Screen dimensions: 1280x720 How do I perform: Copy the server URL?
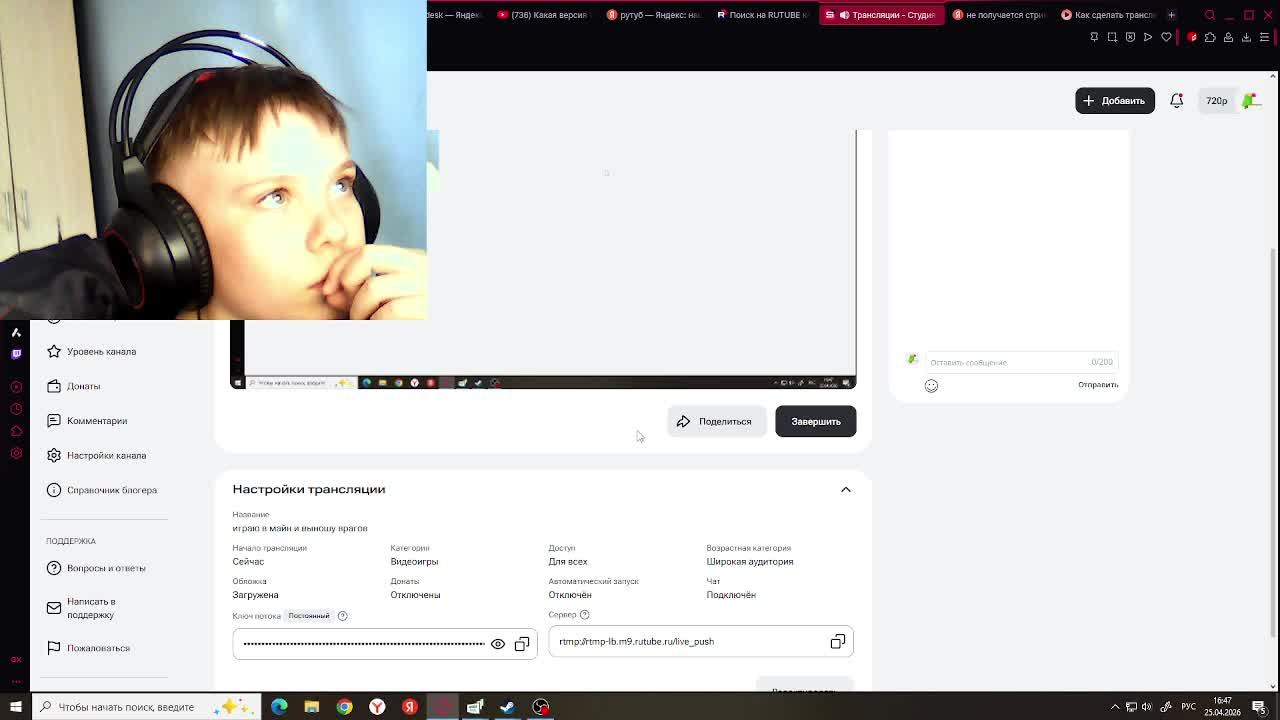point(838,642)
